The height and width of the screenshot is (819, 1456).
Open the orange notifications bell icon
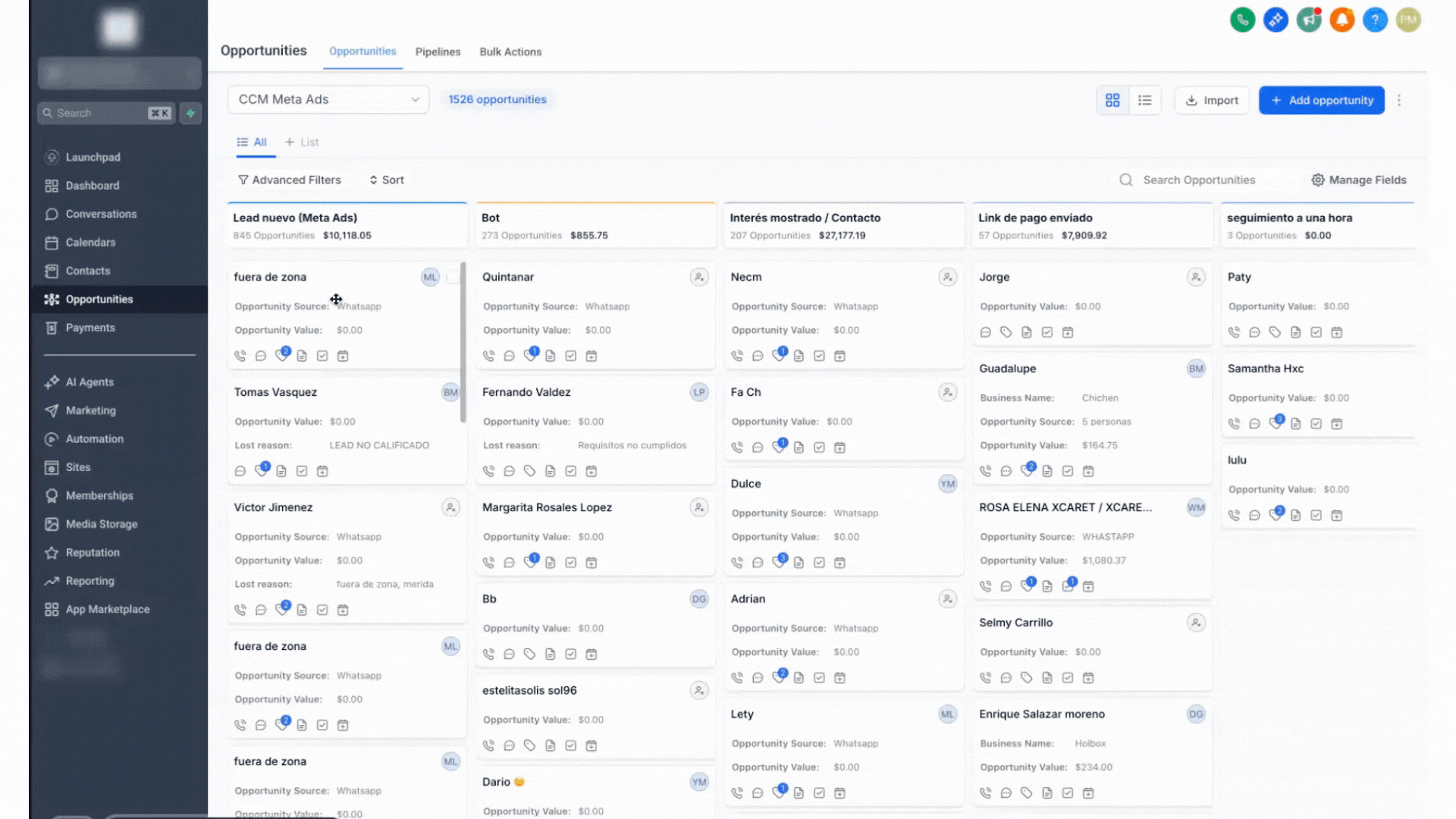(1341, 20)
